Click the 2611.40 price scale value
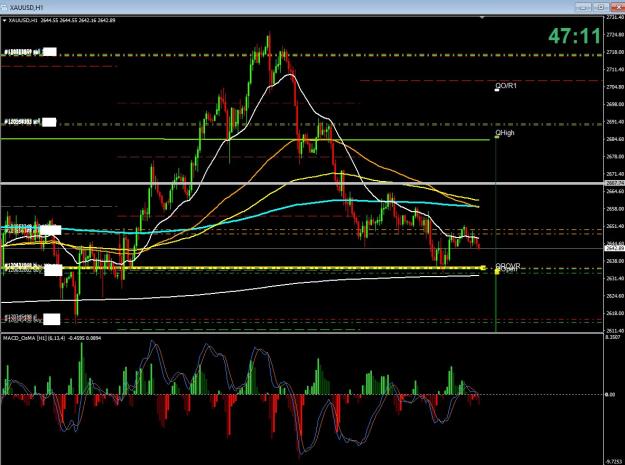Image resolution: width=625 pixels, height=465 pixels. (x=615, y=331)
